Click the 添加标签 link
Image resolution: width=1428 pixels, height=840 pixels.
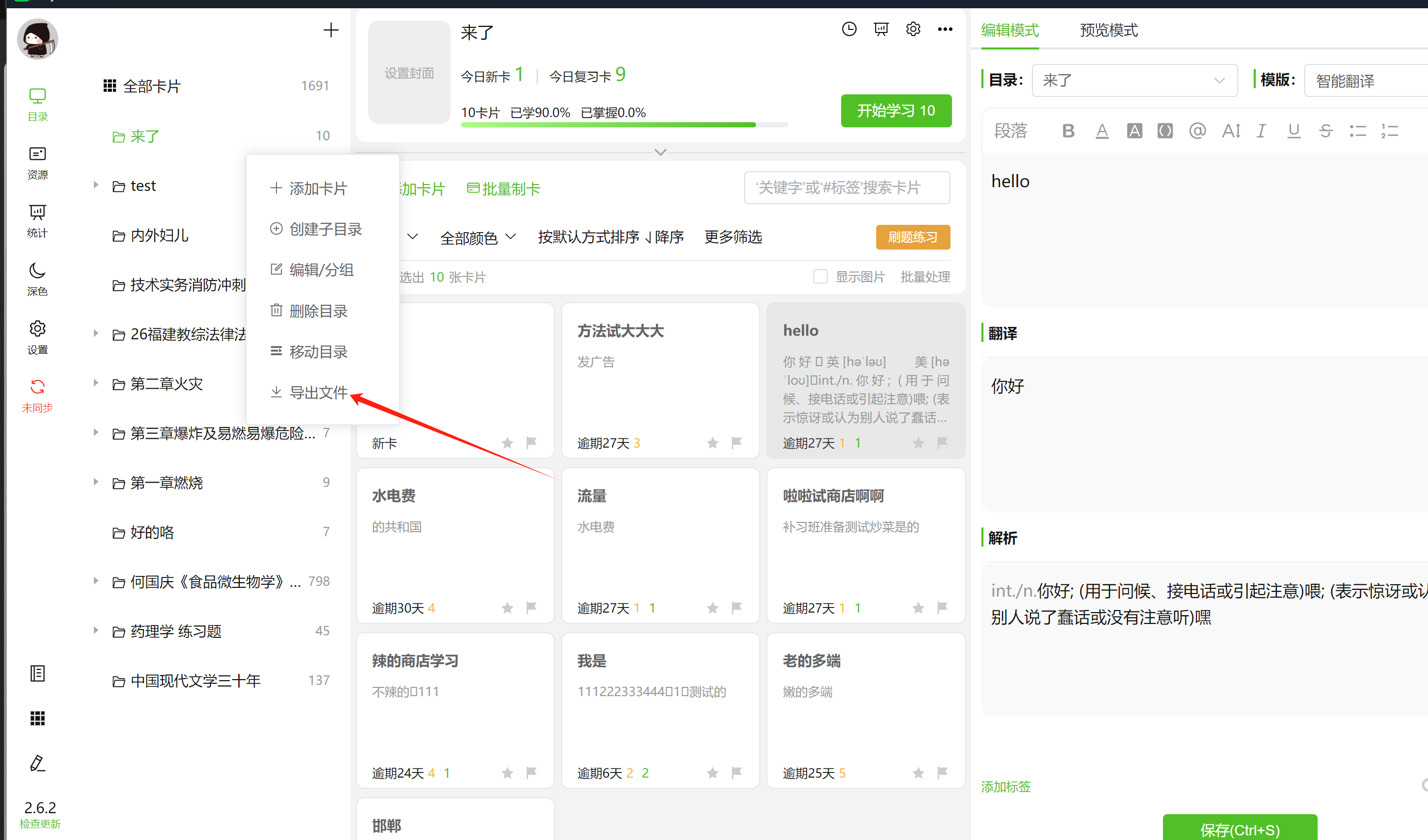point(1006,786)
